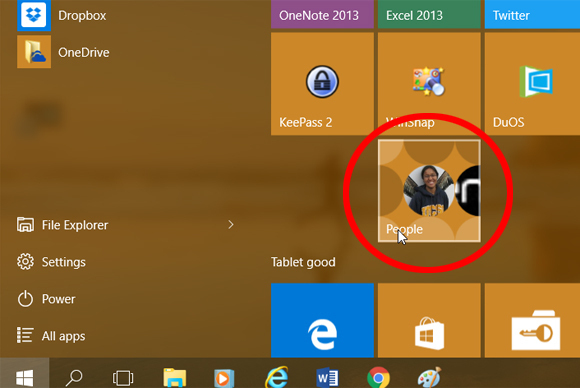
Task: Launch the Microsoft Edge tile
Action: click(x=322, y=320)
